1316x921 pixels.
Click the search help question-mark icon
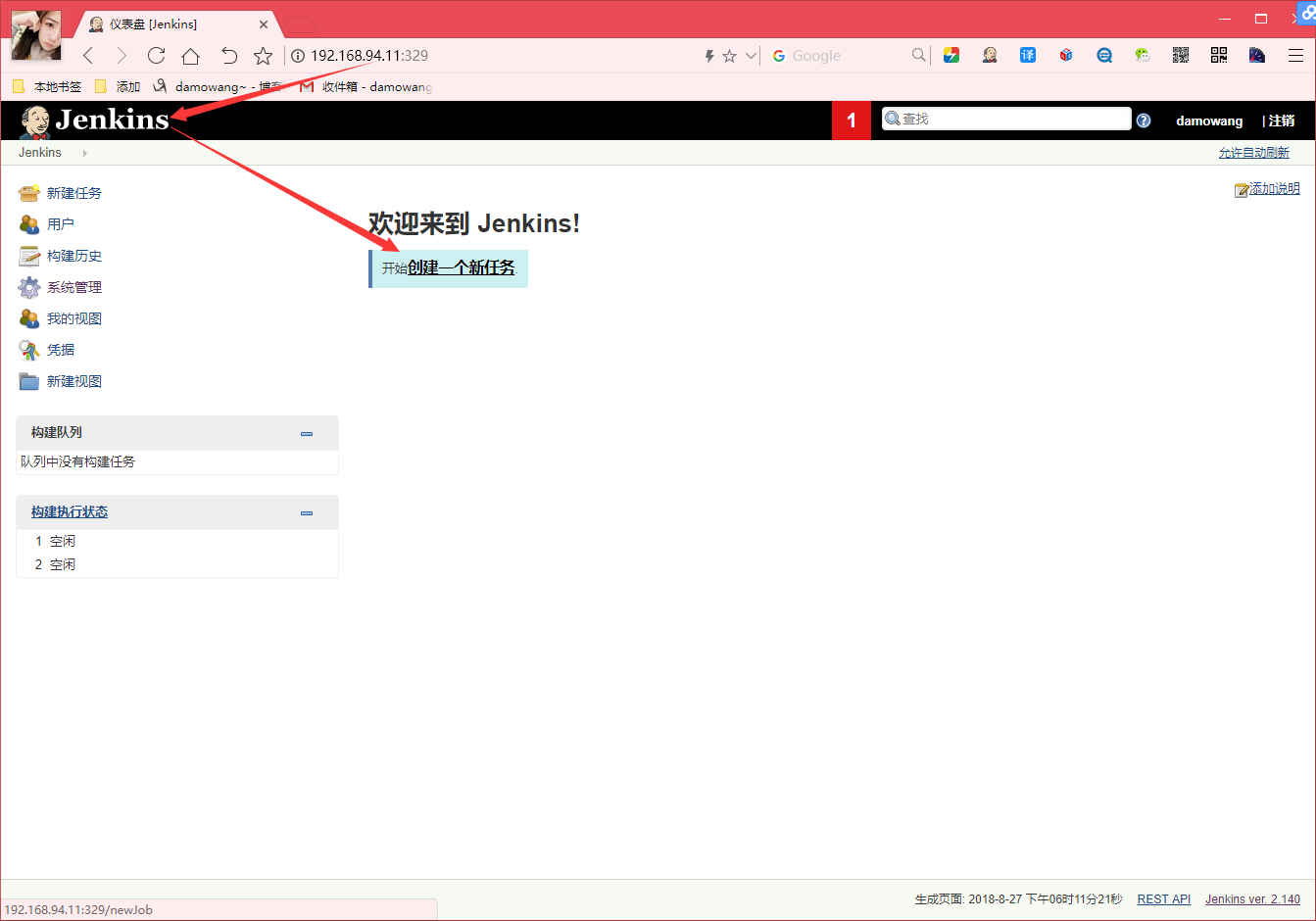click(1144, 121)
